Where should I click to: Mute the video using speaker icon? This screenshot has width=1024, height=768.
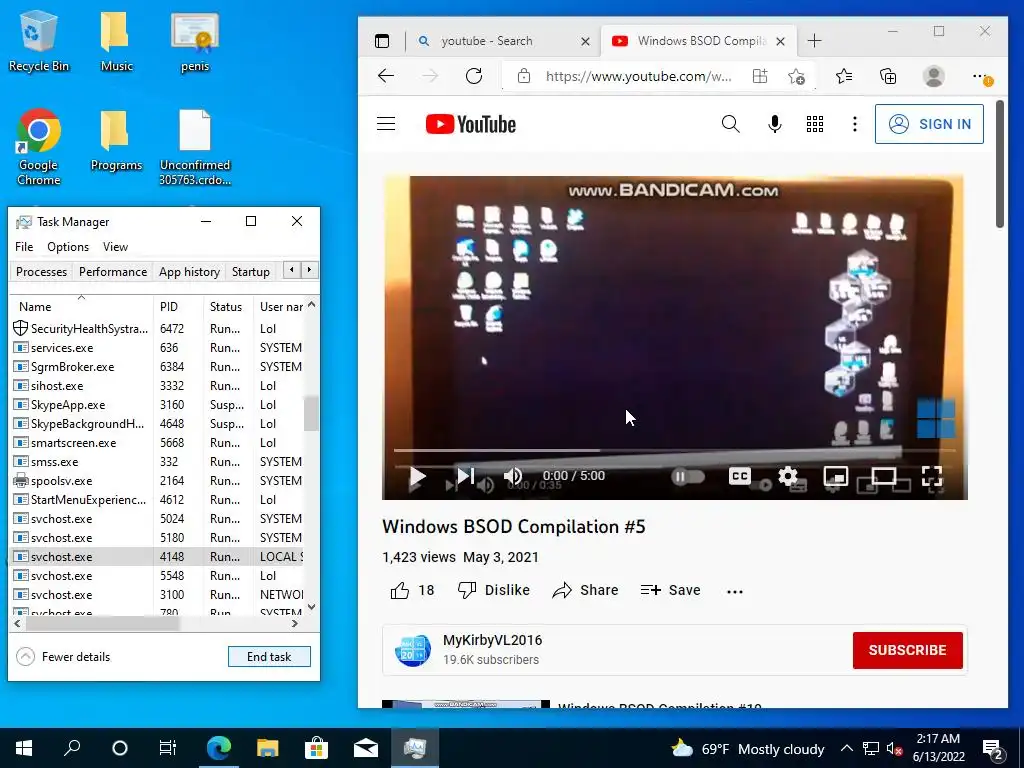[513, 476]
